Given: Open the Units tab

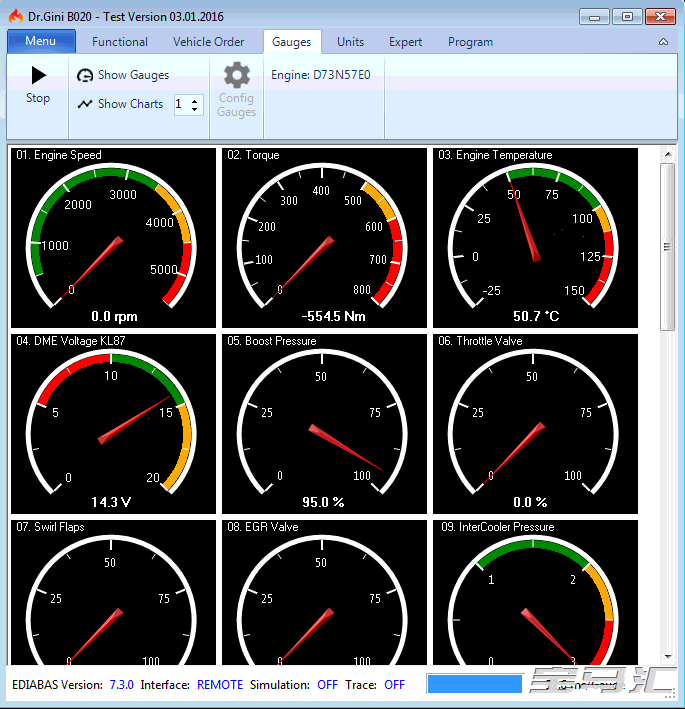Looking at the screenshot, I should click(350, 42).
